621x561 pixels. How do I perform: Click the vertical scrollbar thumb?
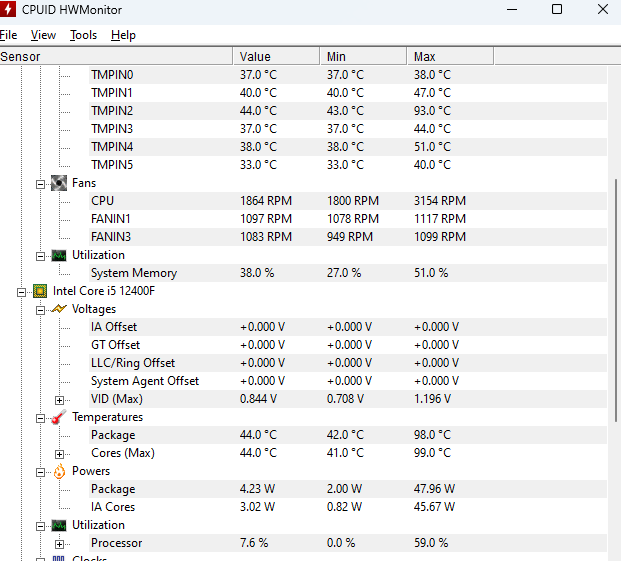click(x=617, y=301)
